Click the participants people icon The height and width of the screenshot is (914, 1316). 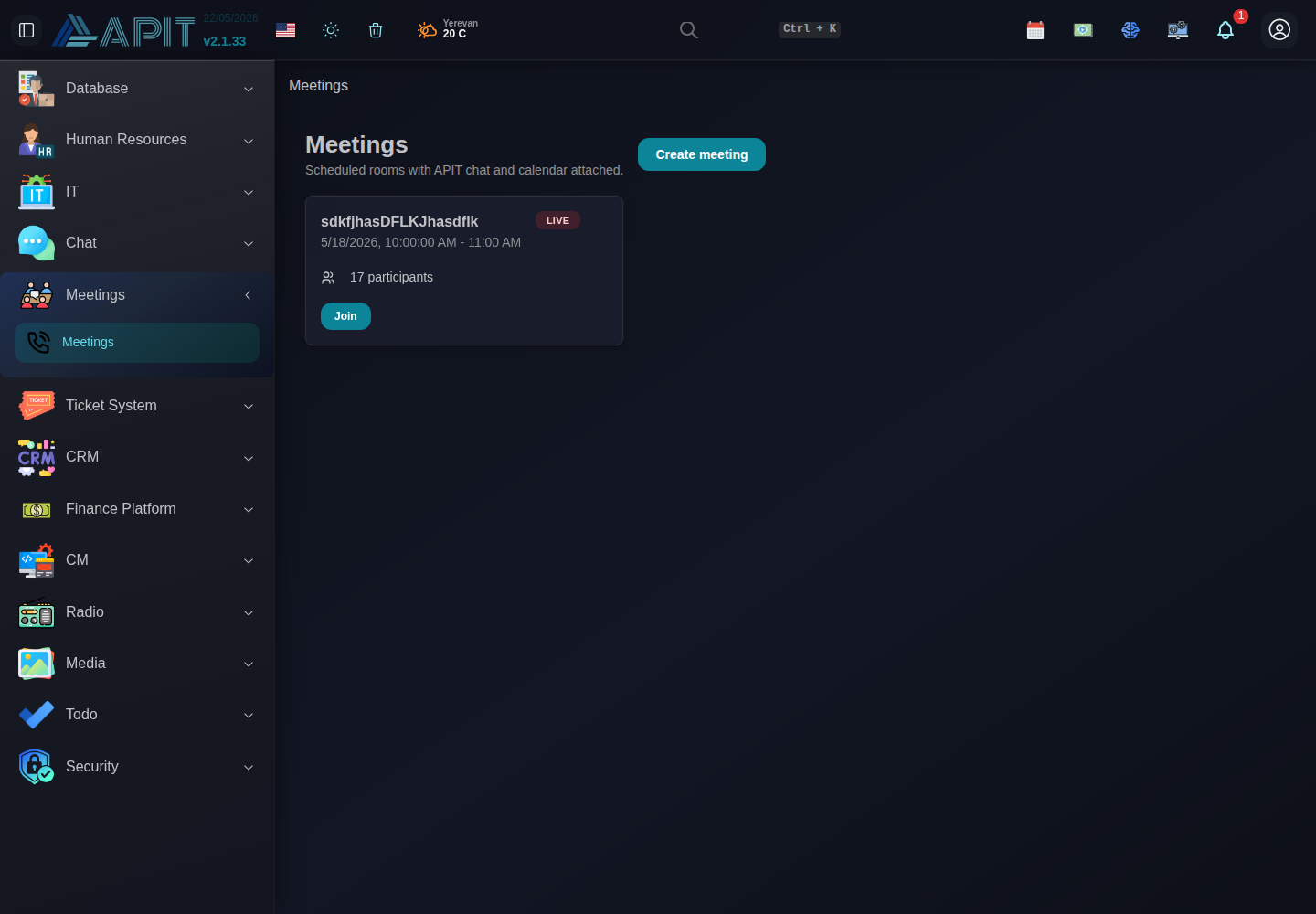click(x=328, y=278)
